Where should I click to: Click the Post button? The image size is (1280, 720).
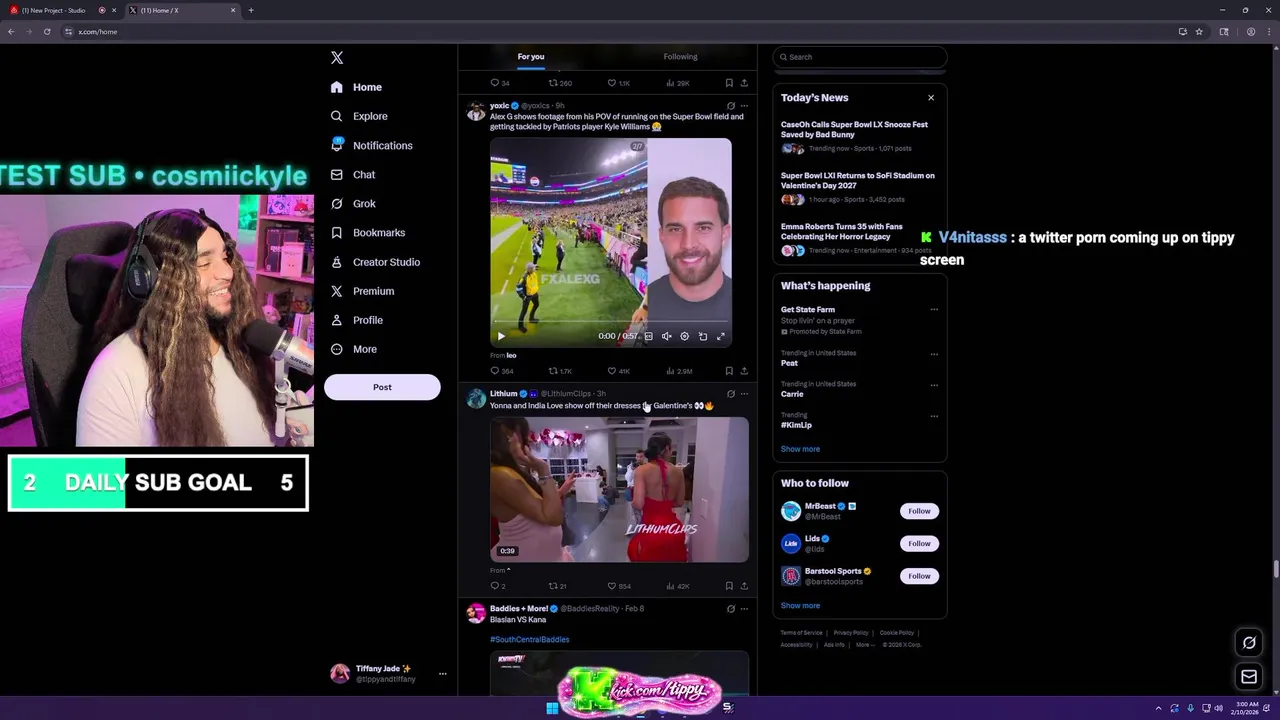[382, 387]
